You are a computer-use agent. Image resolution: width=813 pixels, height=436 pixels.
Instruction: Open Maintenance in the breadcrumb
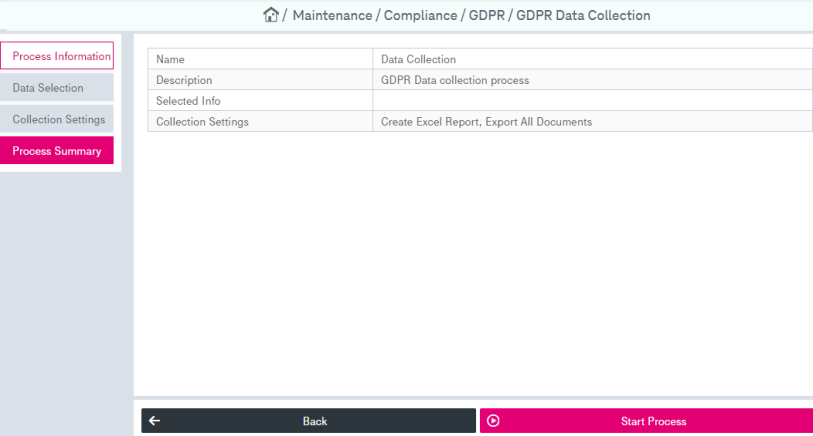tap(332, 16)
